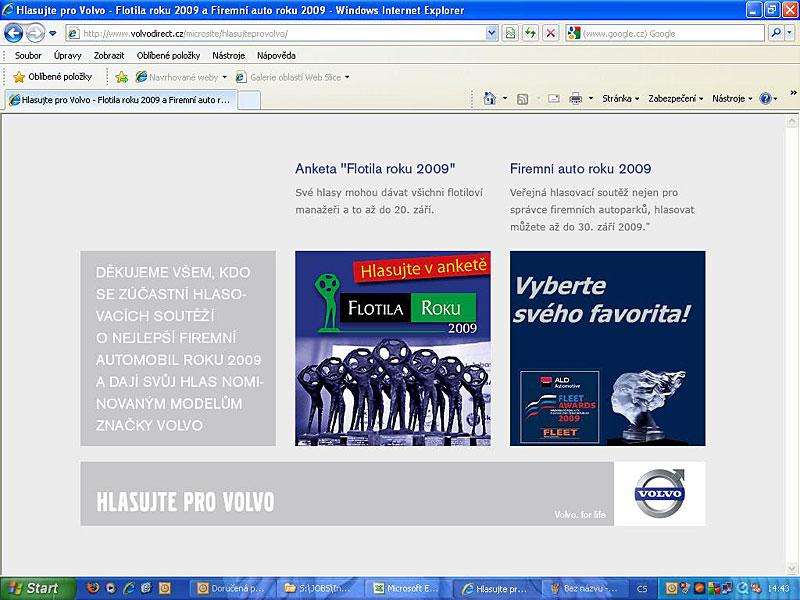Viewport: 800px width, 600px height.
Task: Open the Úpravy menu
Action: (x=67, y=56)
